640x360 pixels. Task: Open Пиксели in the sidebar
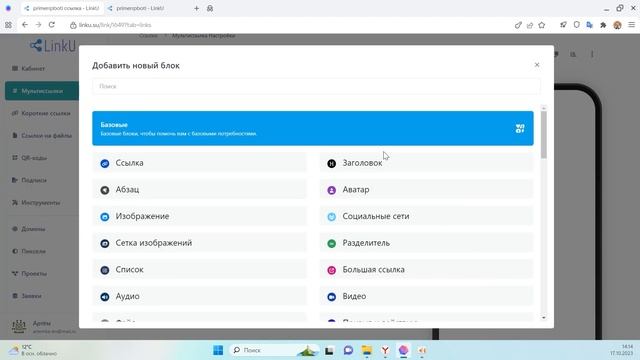click(29, 251)
